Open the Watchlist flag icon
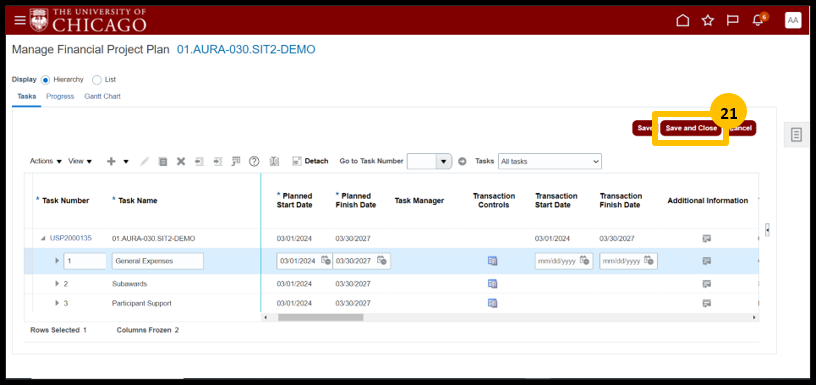The image size is (816, 385). click(x=733, y=20)
